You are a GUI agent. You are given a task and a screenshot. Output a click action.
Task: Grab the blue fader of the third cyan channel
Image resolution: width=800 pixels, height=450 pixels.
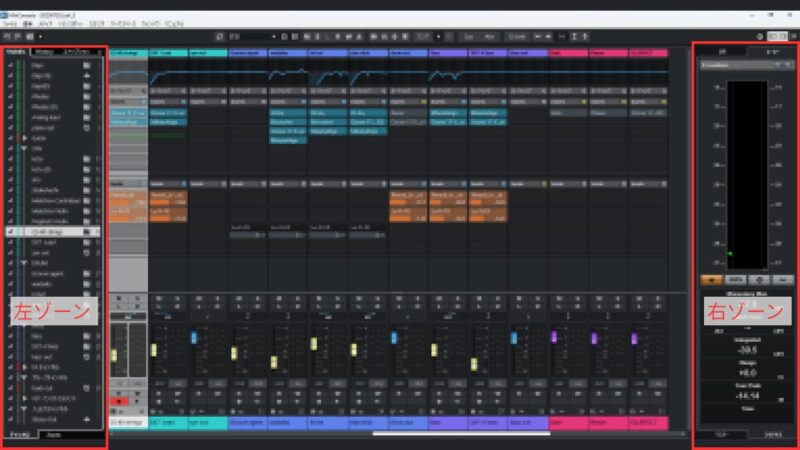click(x=194, y=338)
